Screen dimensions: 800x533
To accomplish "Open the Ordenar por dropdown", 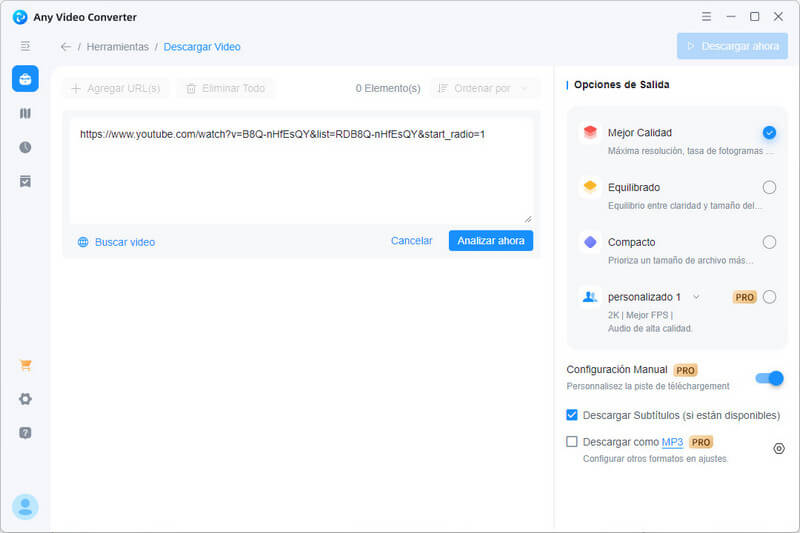I will tap(484, 88).
